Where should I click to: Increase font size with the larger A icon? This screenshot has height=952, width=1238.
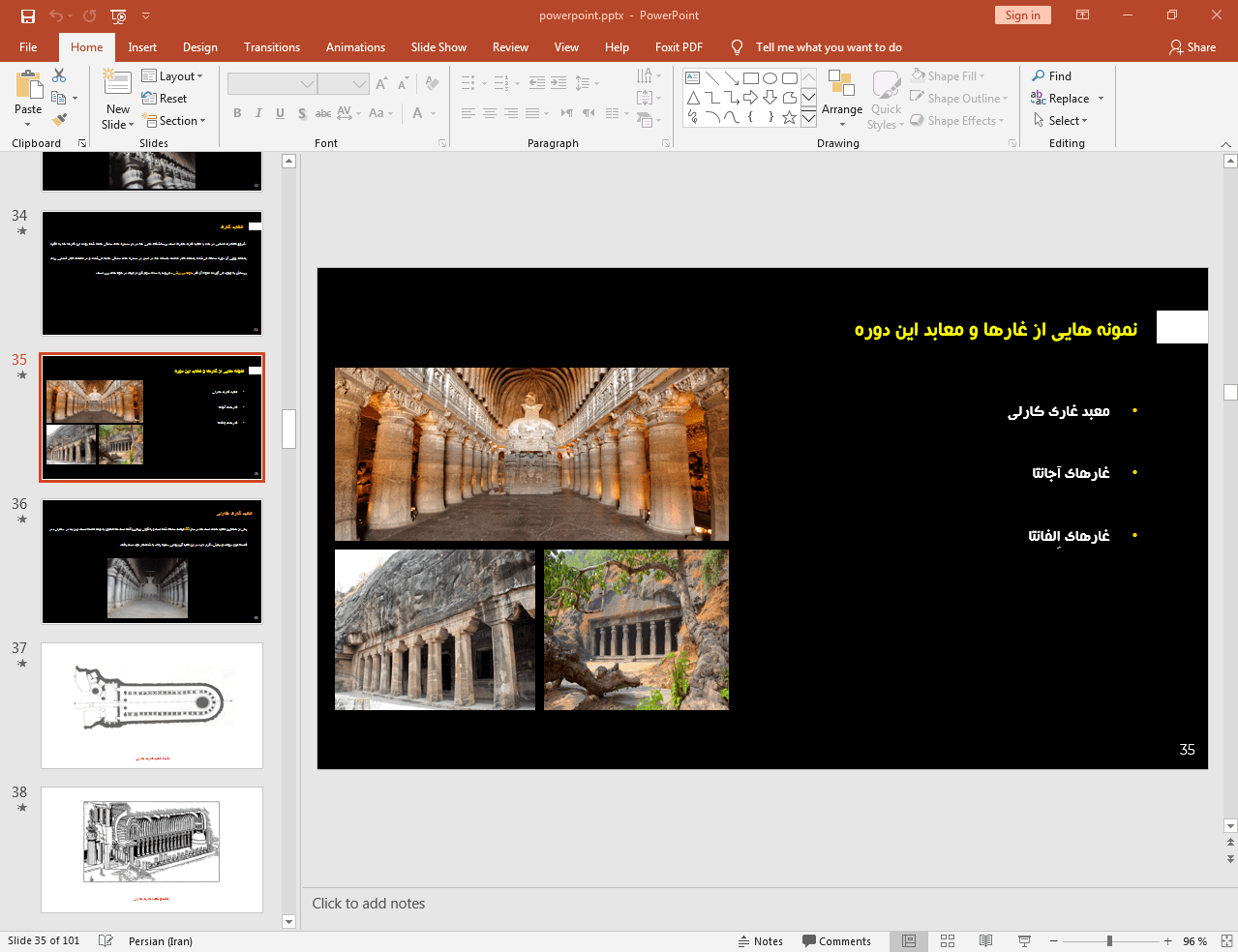pos(381,83)
